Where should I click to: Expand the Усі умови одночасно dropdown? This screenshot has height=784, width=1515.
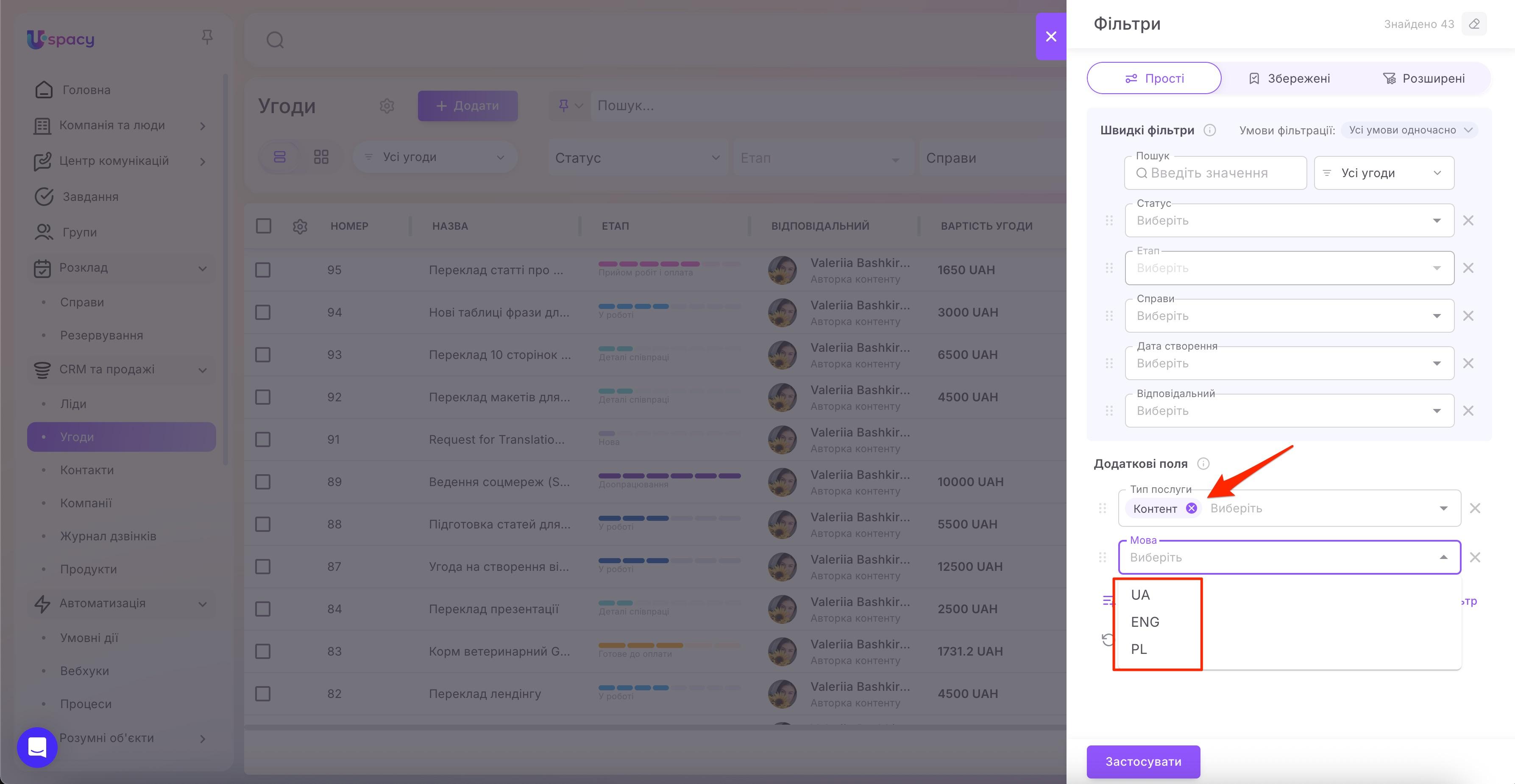click(1409, 130)
